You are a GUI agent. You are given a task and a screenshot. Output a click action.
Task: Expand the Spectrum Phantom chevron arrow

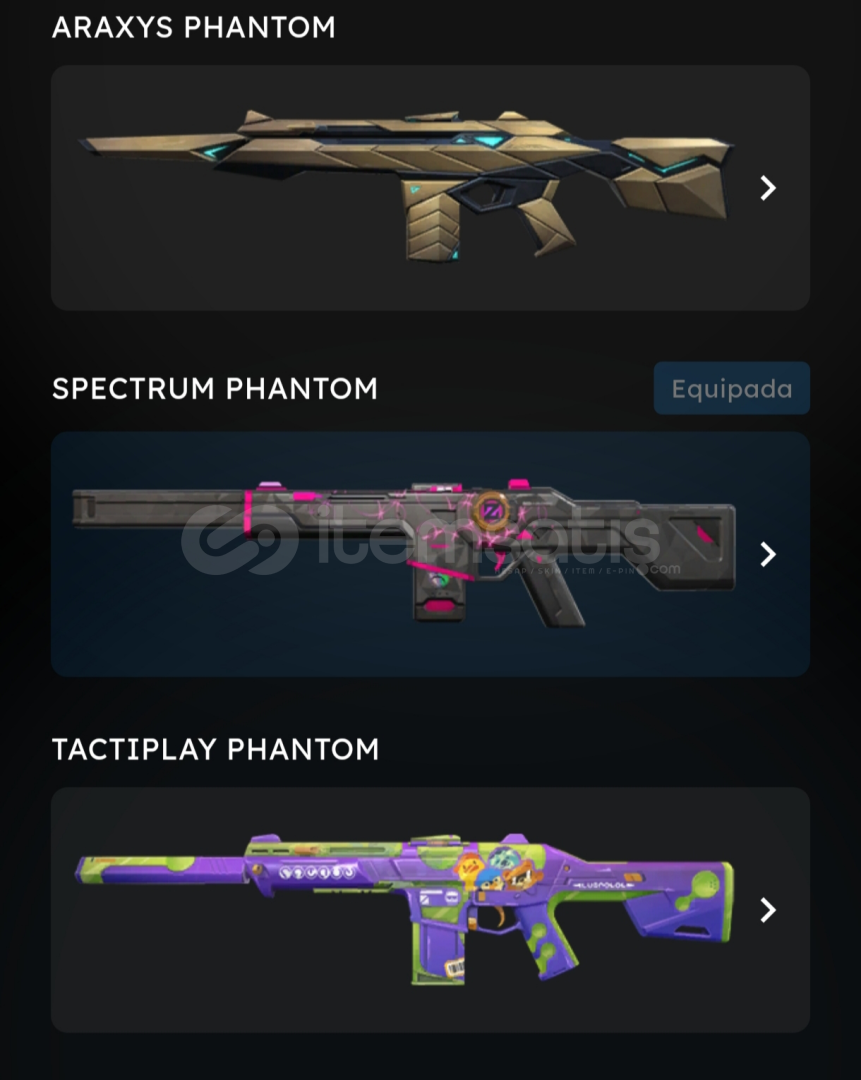click(x=768, y=554)
